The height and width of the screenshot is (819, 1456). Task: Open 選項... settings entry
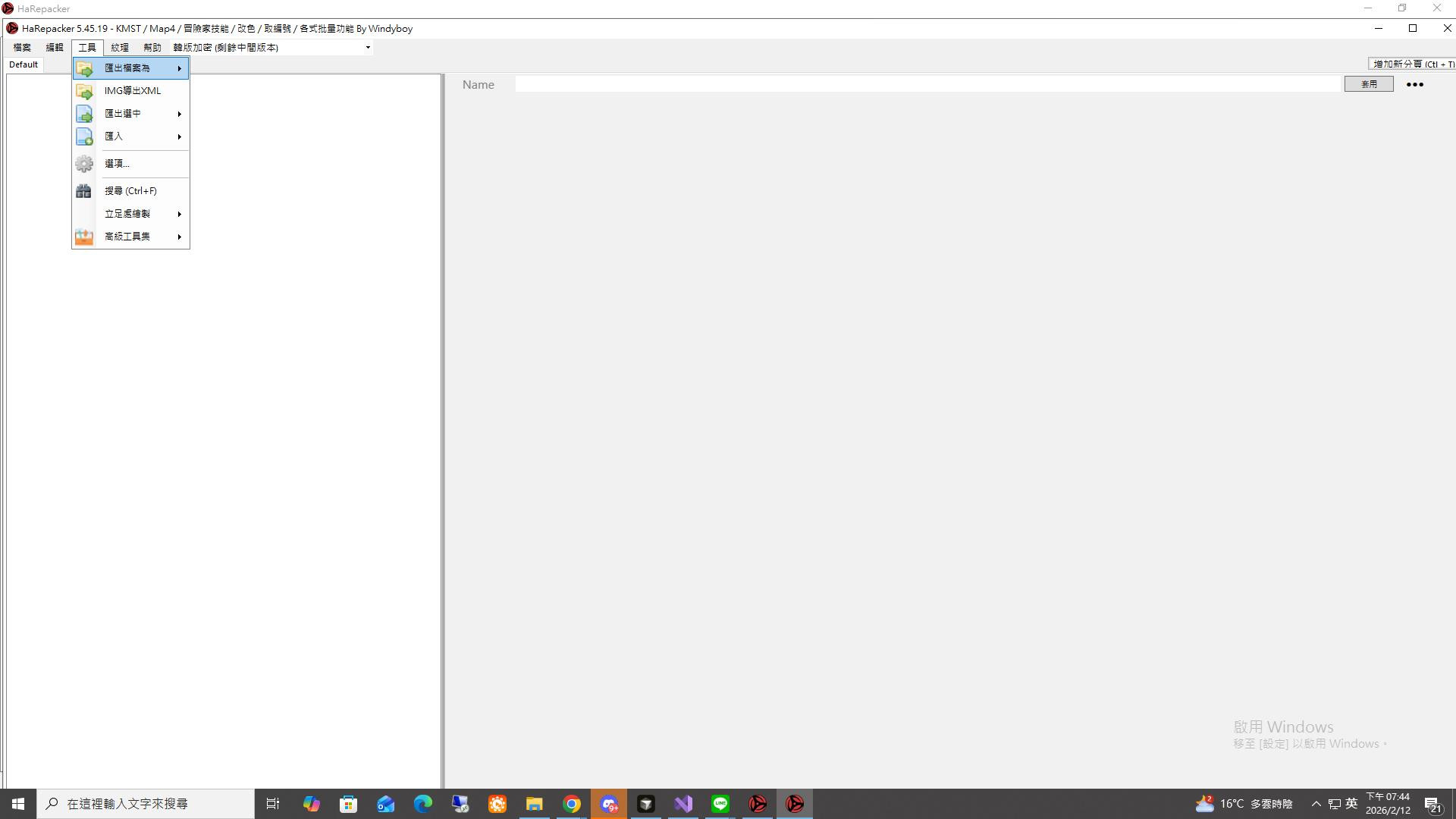point(130,164)
